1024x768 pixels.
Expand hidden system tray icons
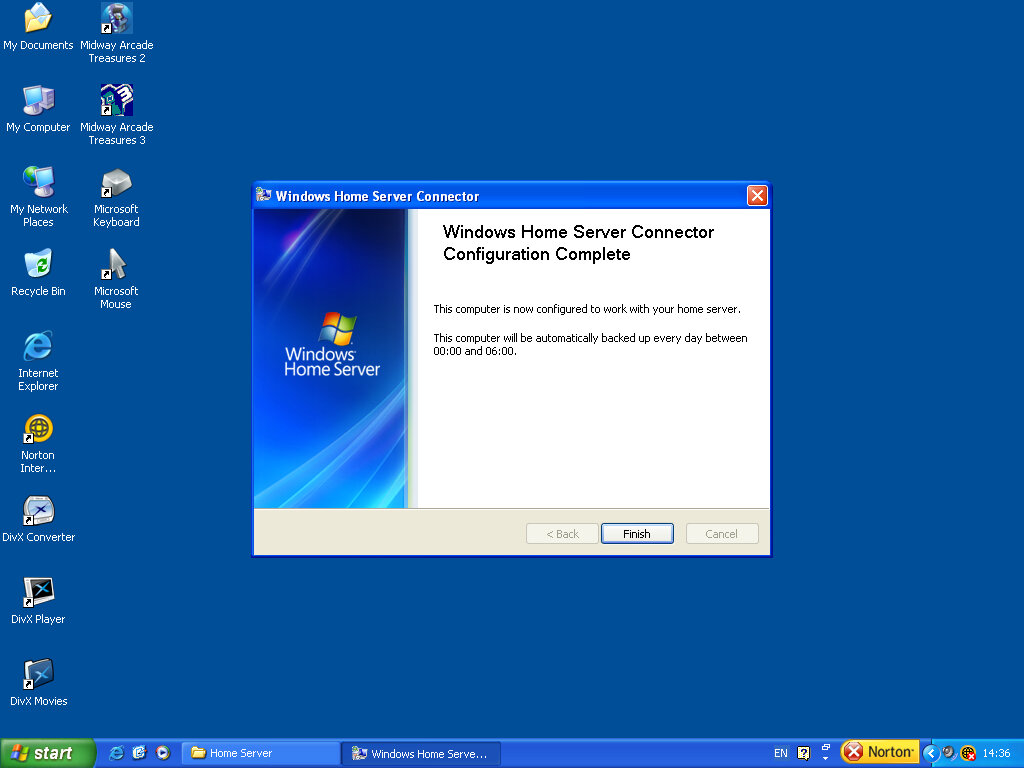click(x=930, y=753)
